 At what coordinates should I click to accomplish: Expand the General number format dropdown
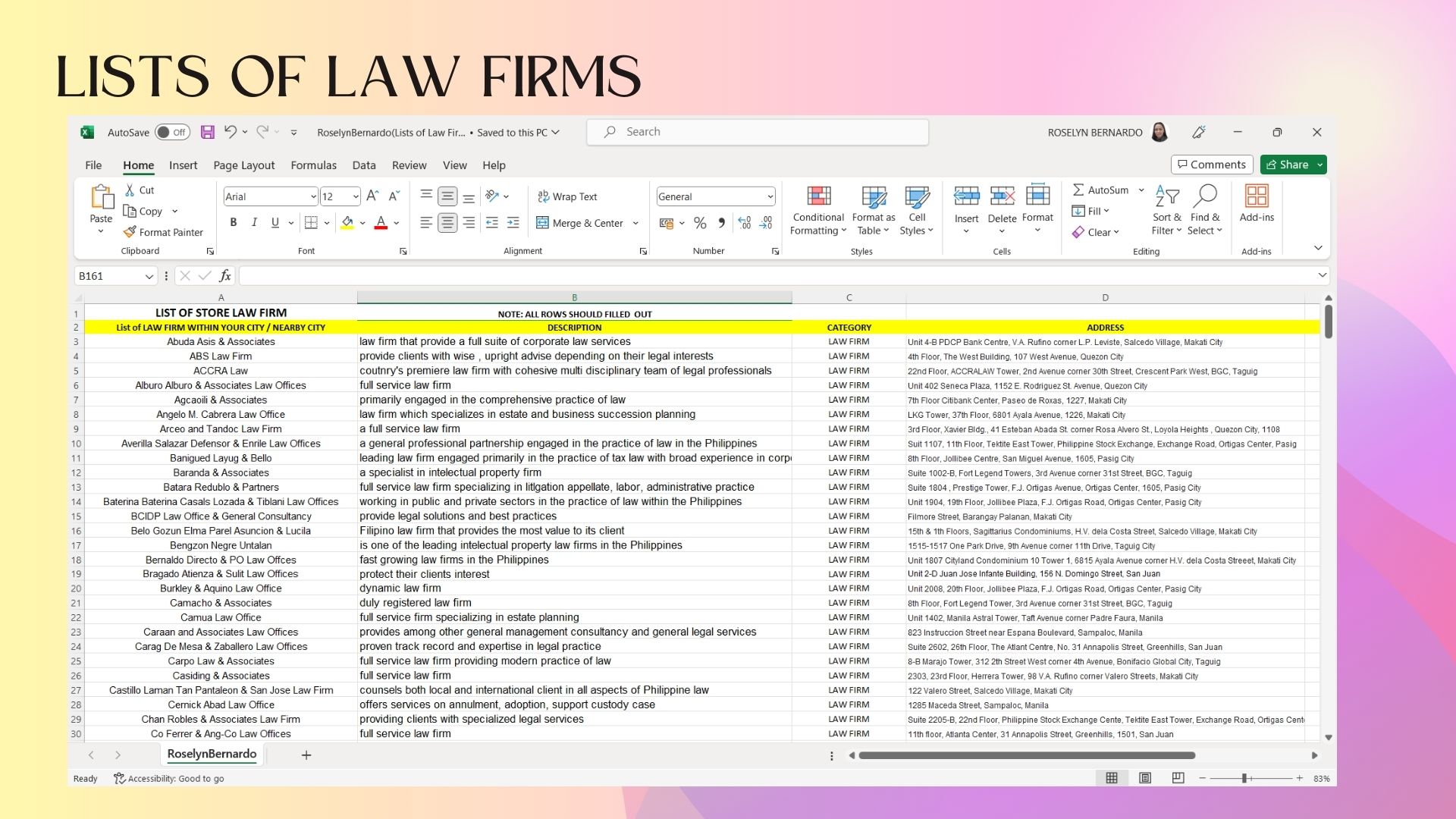[770, 196]
